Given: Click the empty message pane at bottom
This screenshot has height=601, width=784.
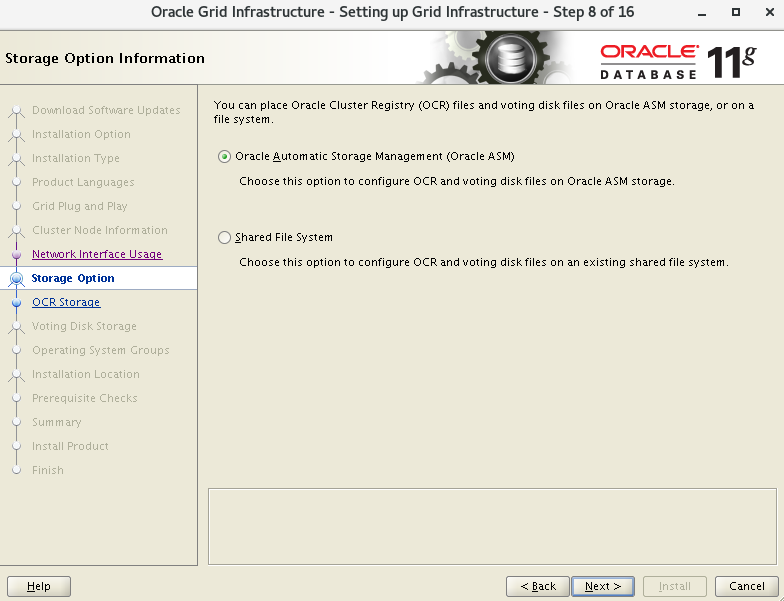Looking at the screenshot, I should 492,526.
